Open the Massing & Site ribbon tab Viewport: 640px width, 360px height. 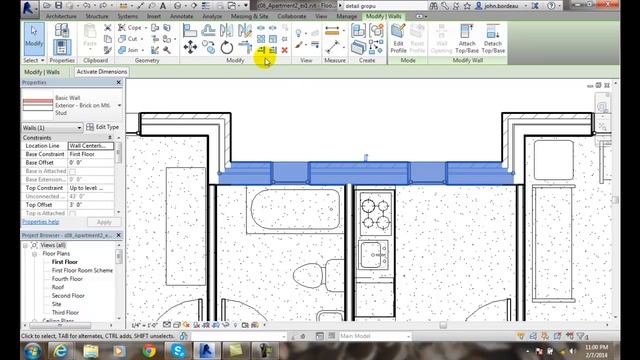click(x=249, y=16)
